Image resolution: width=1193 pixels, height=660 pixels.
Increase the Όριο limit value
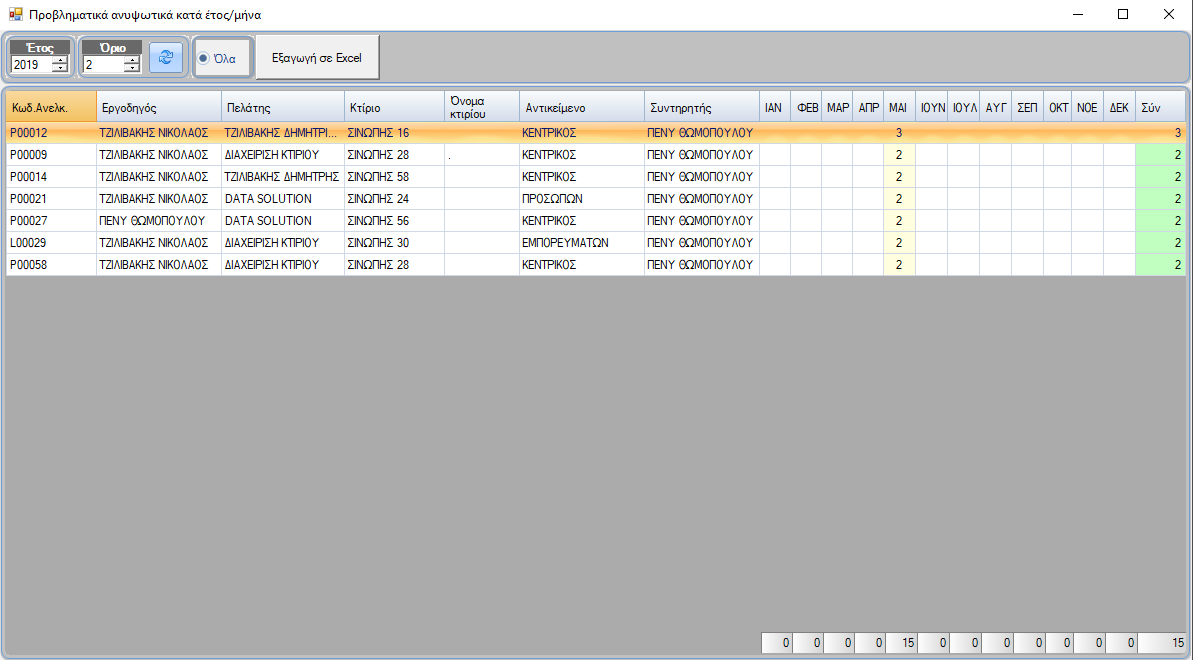(132, 60)
